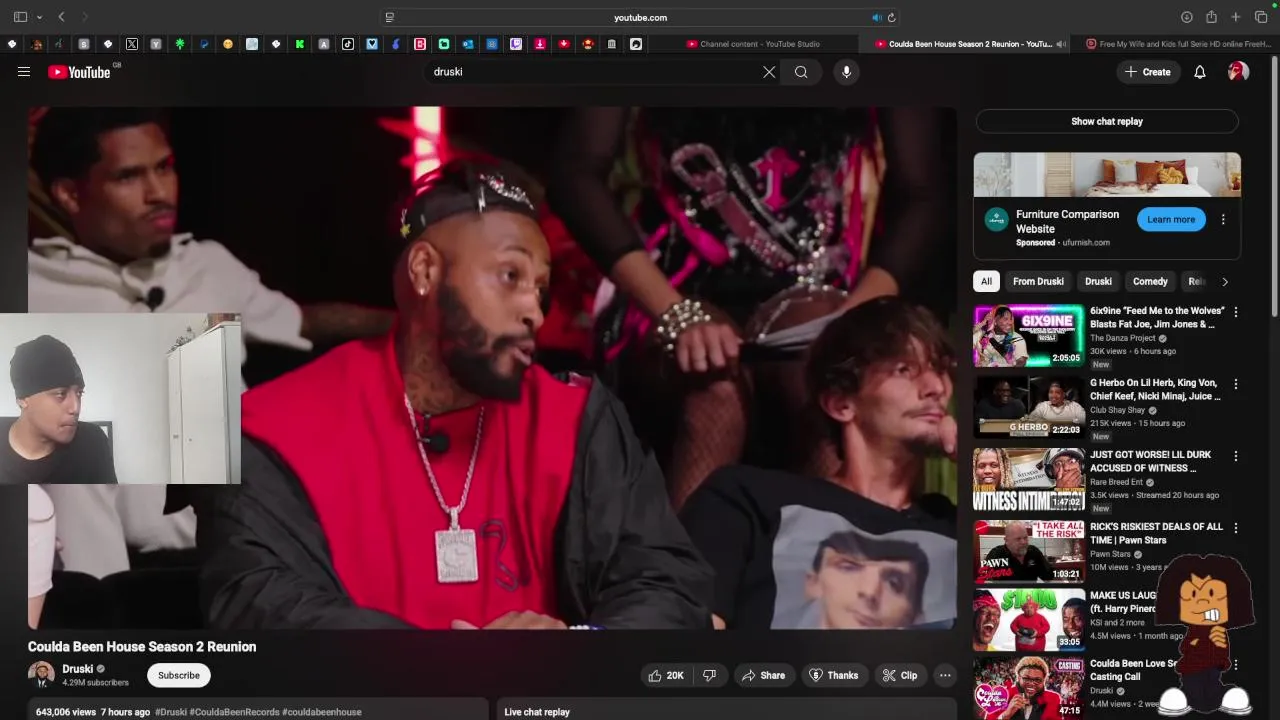
Task: Like the video (20K)
Action: pyautogui.click(x=667, y=675)
